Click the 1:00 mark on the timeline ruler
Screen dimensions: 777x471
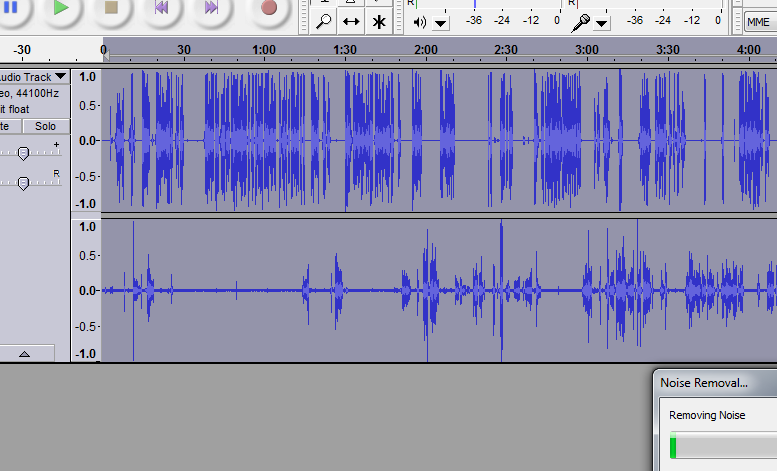click(x=264, y=50)
